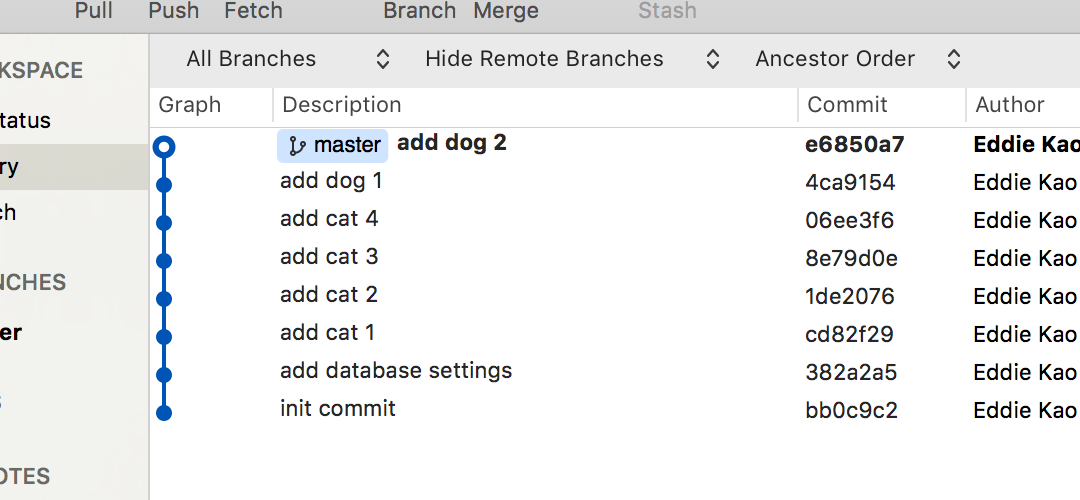Image resolution: width=1080 pixels, height=500 pixels.
Task: Click Fetch in the toolbar
Action: click(253, 11)
